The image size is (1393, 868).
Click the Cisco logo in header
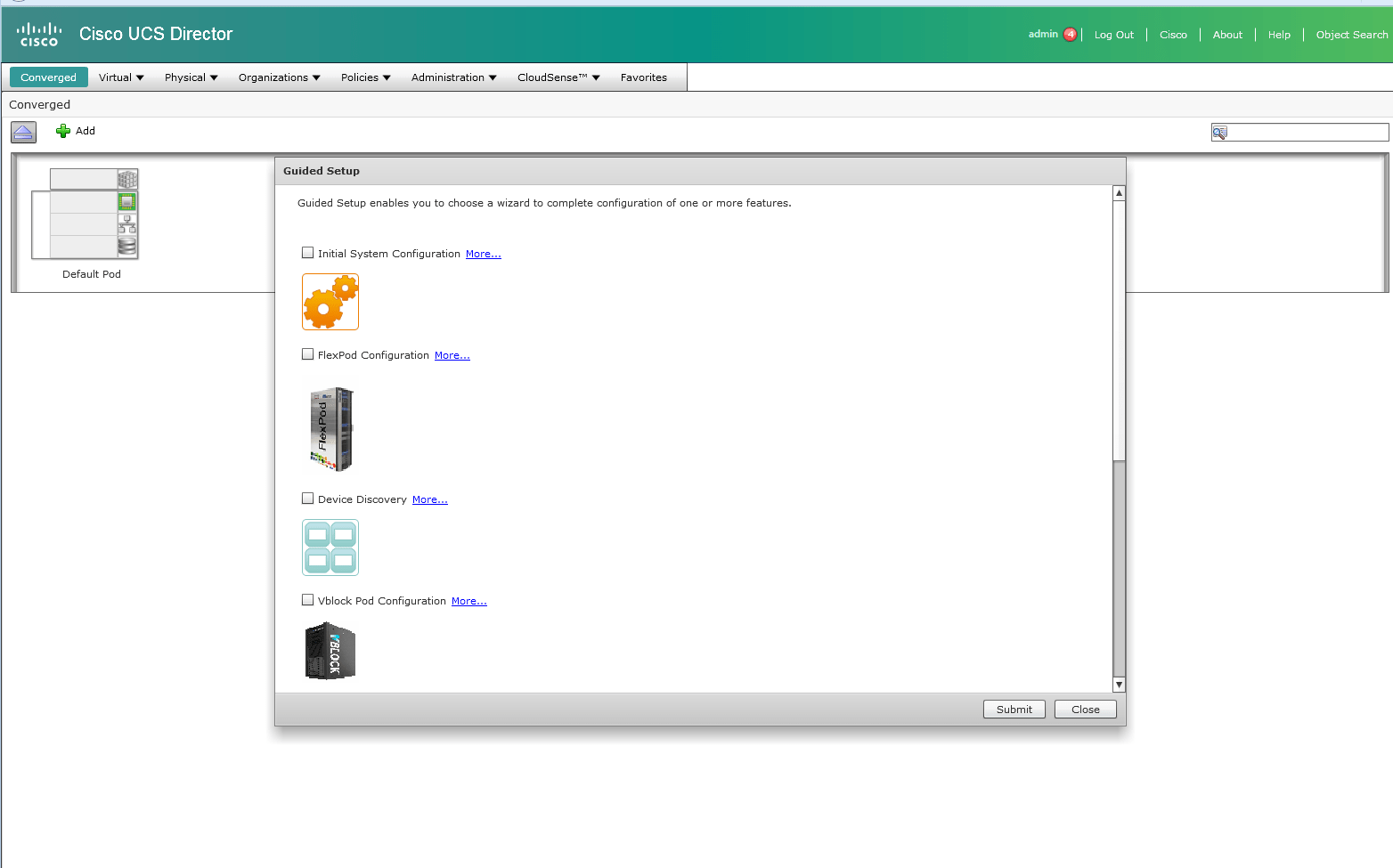(39, 35)
